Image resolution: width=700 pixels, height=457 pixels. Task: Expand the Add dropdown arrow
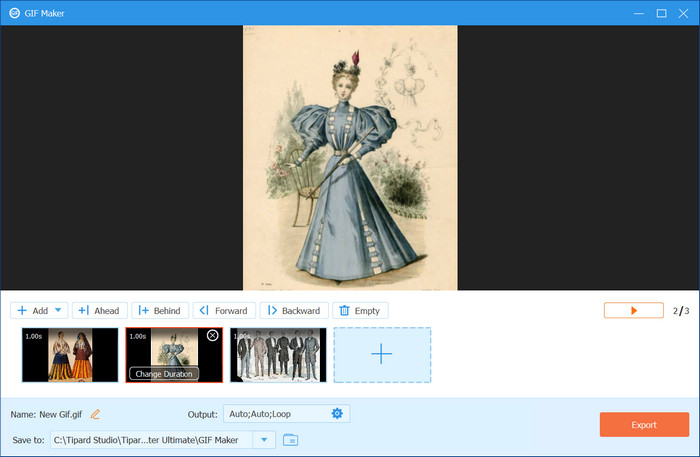(x=58, y=310)
